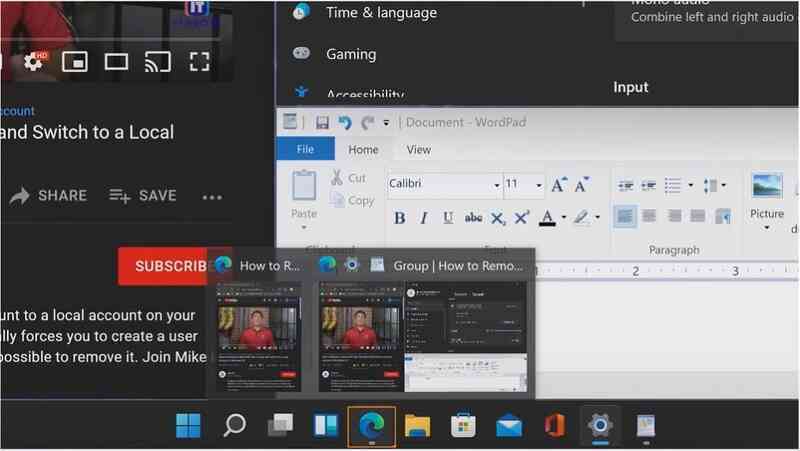Redo action in WordPad quick toolbar

[367, 122]
